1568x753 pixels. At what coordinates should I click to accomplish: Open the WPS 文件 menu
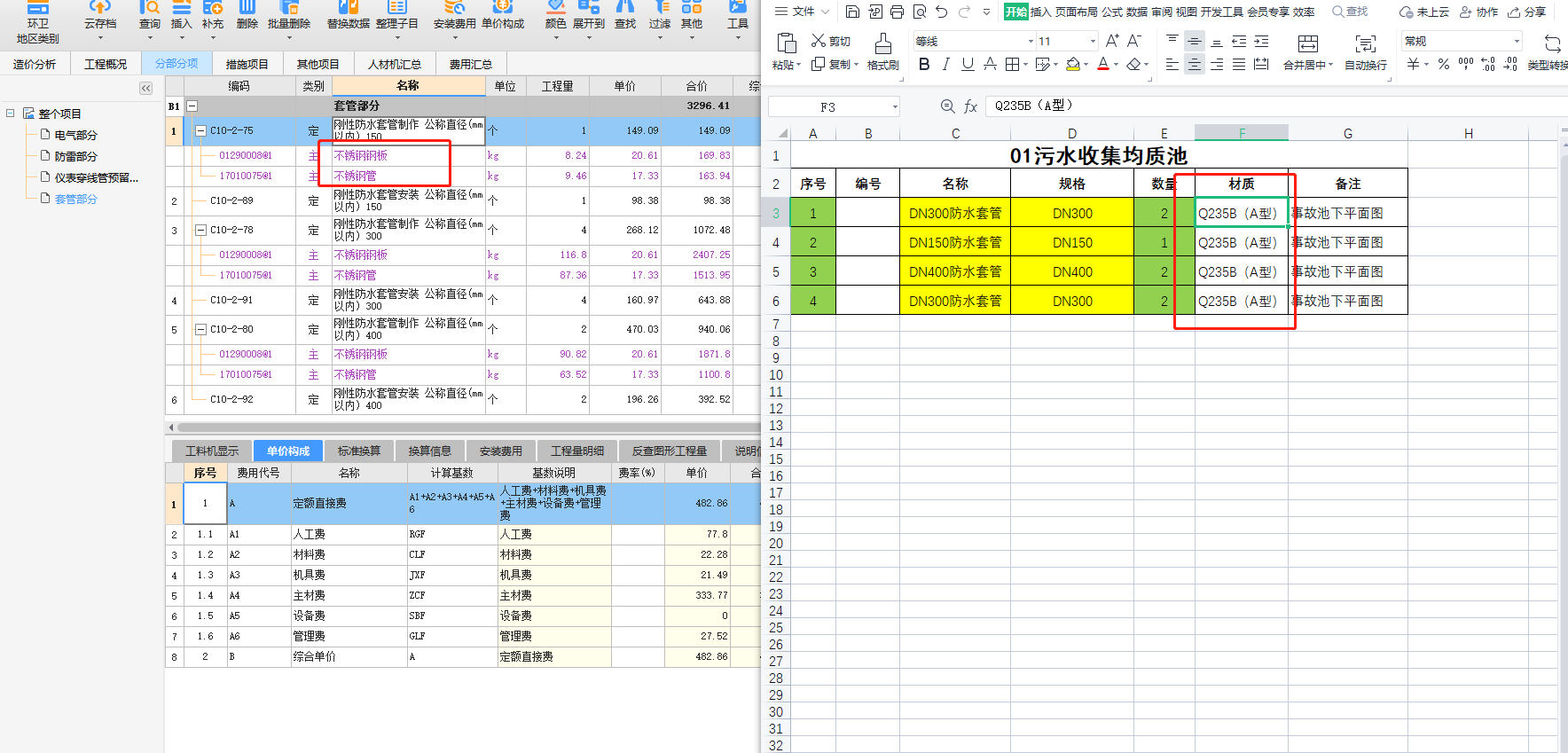point(802,12)
